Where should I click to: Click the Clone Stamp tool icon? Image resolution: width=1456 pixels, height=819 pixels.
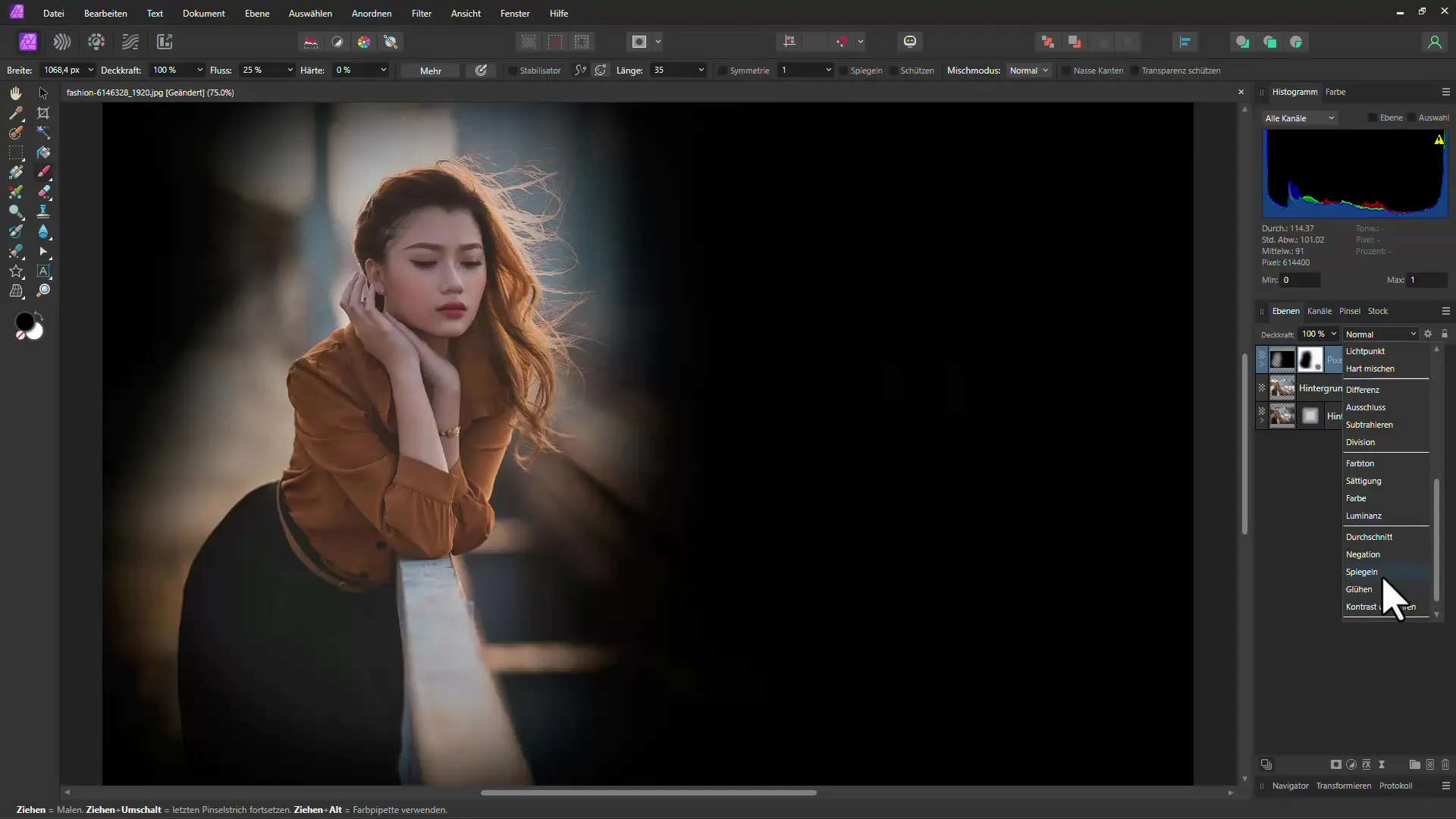click(x=44, y=213)
